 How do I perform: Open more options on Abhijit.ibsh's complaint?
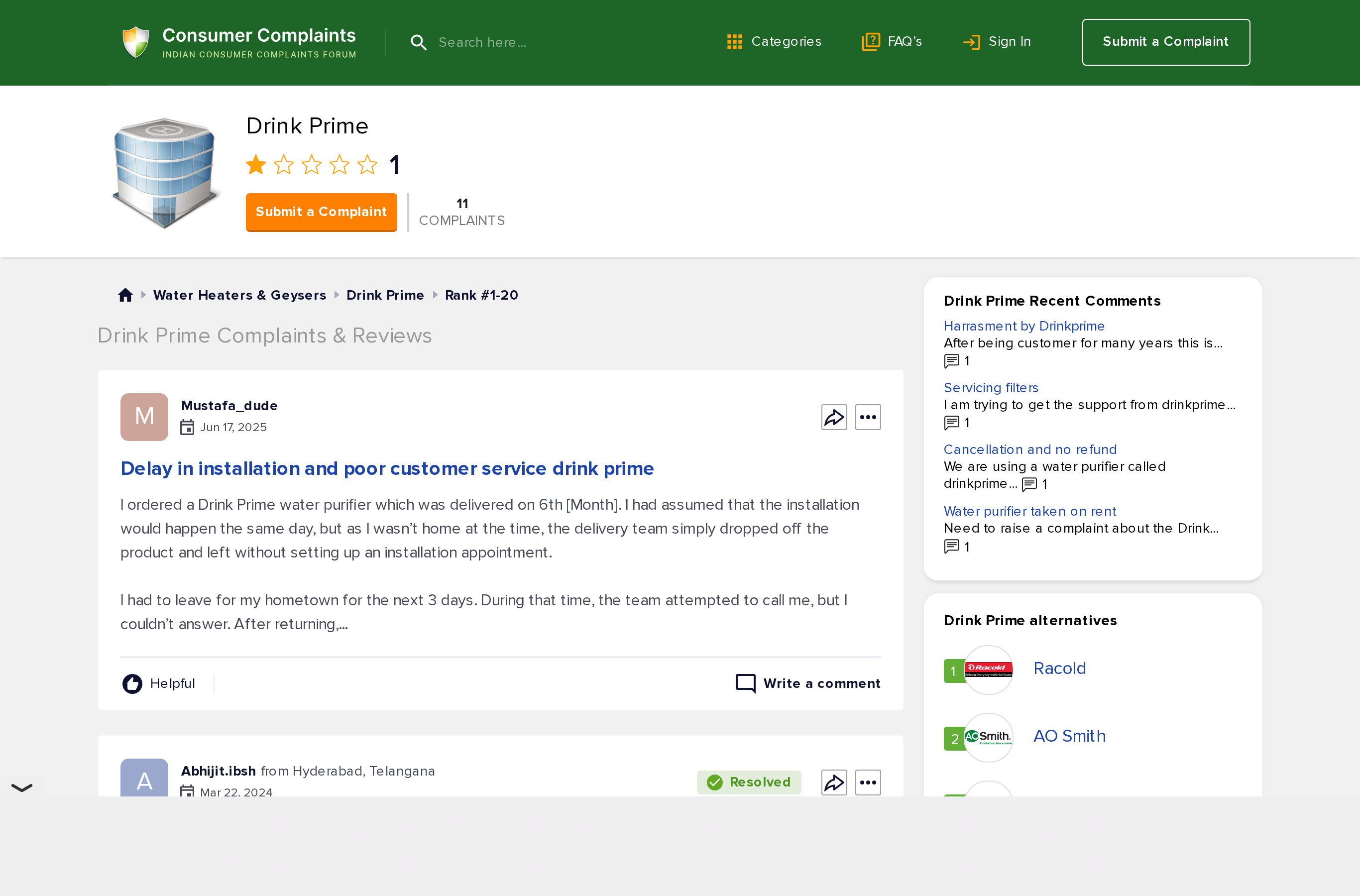point(868,783)
